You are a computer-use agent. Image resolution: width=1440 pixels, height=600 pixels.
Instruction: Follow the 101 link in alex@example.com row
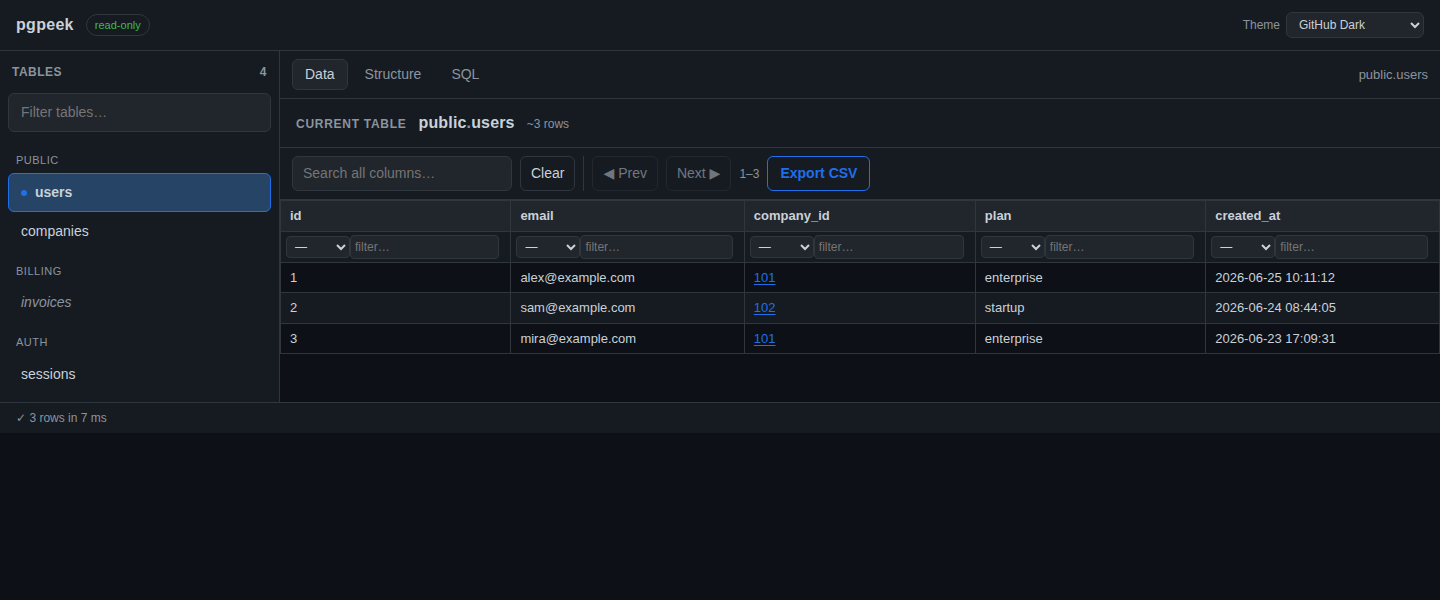pos(764,278)
